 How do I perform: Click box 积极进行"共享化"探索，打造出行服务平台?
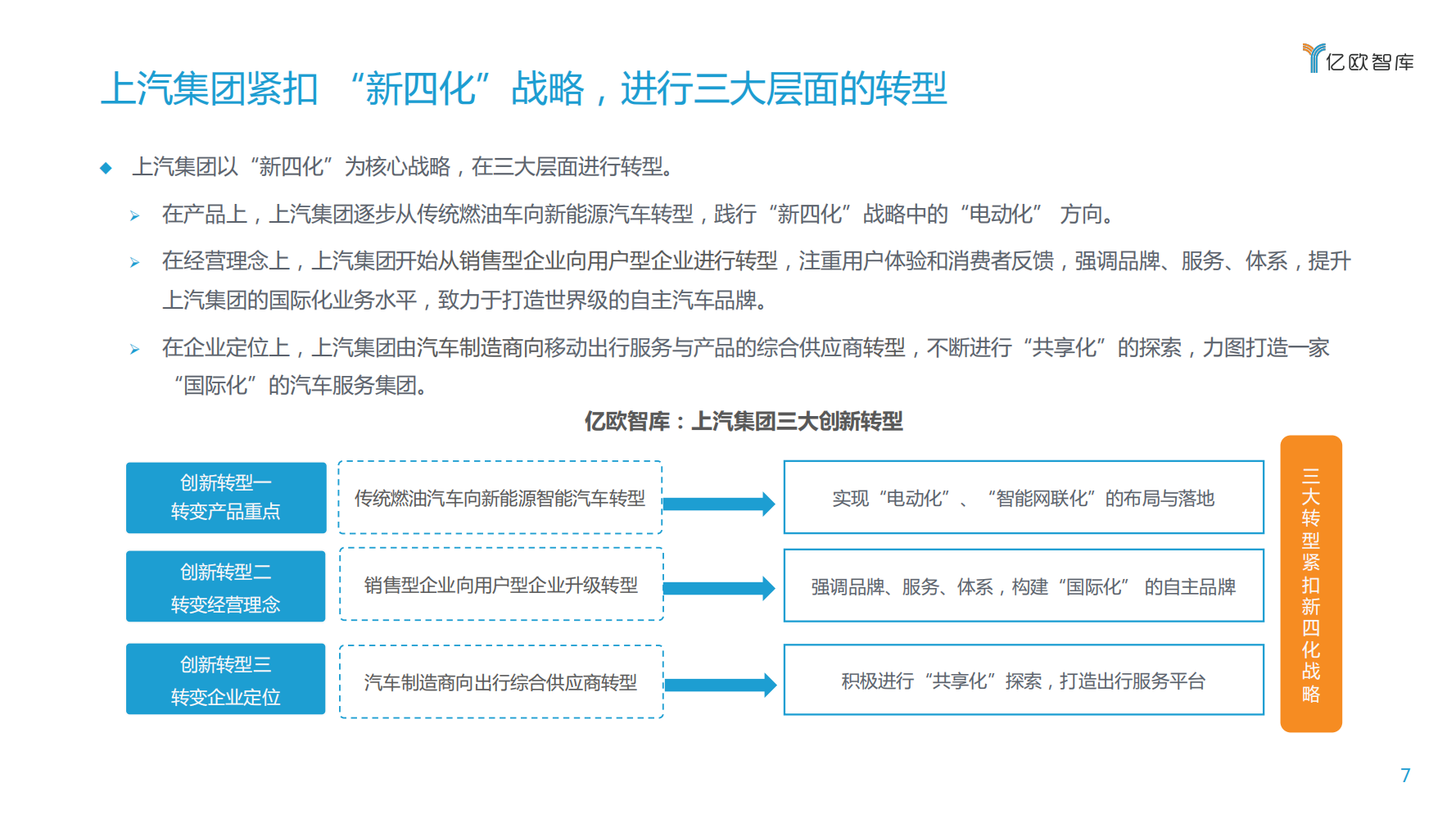pos(1024,681)
